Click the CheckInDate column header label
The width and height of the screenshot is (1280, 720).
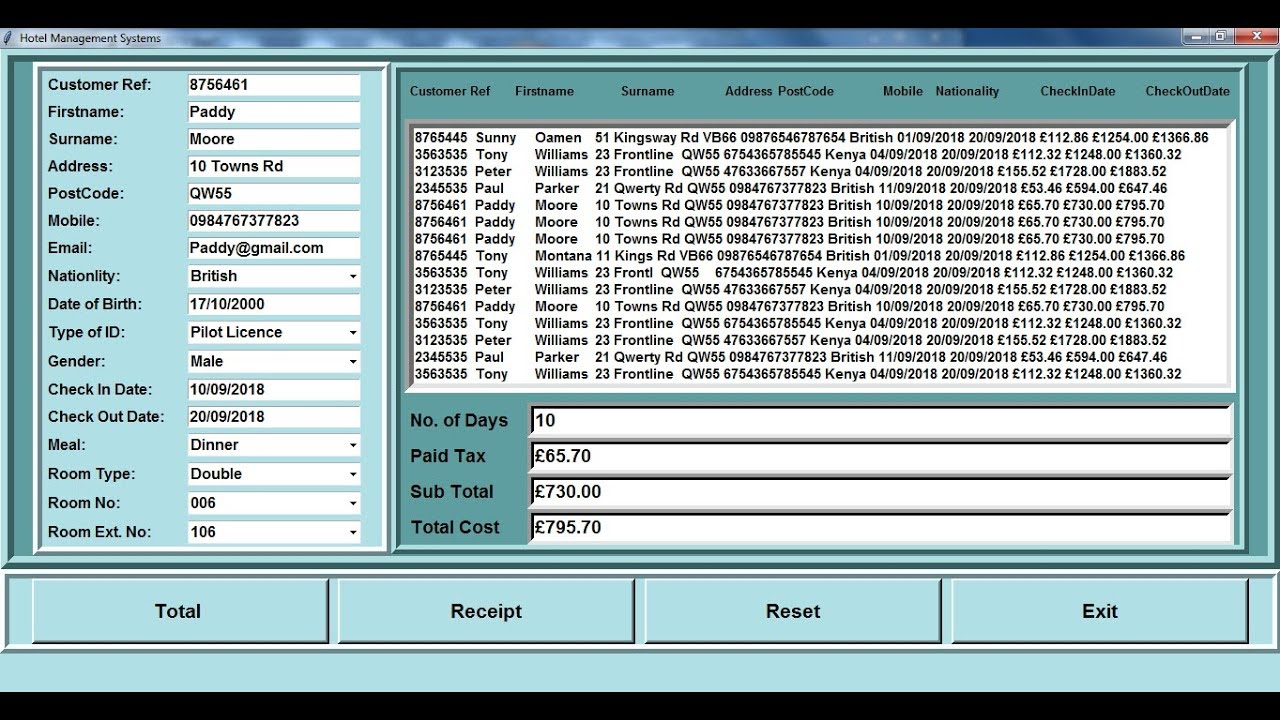pos(1077,91)
